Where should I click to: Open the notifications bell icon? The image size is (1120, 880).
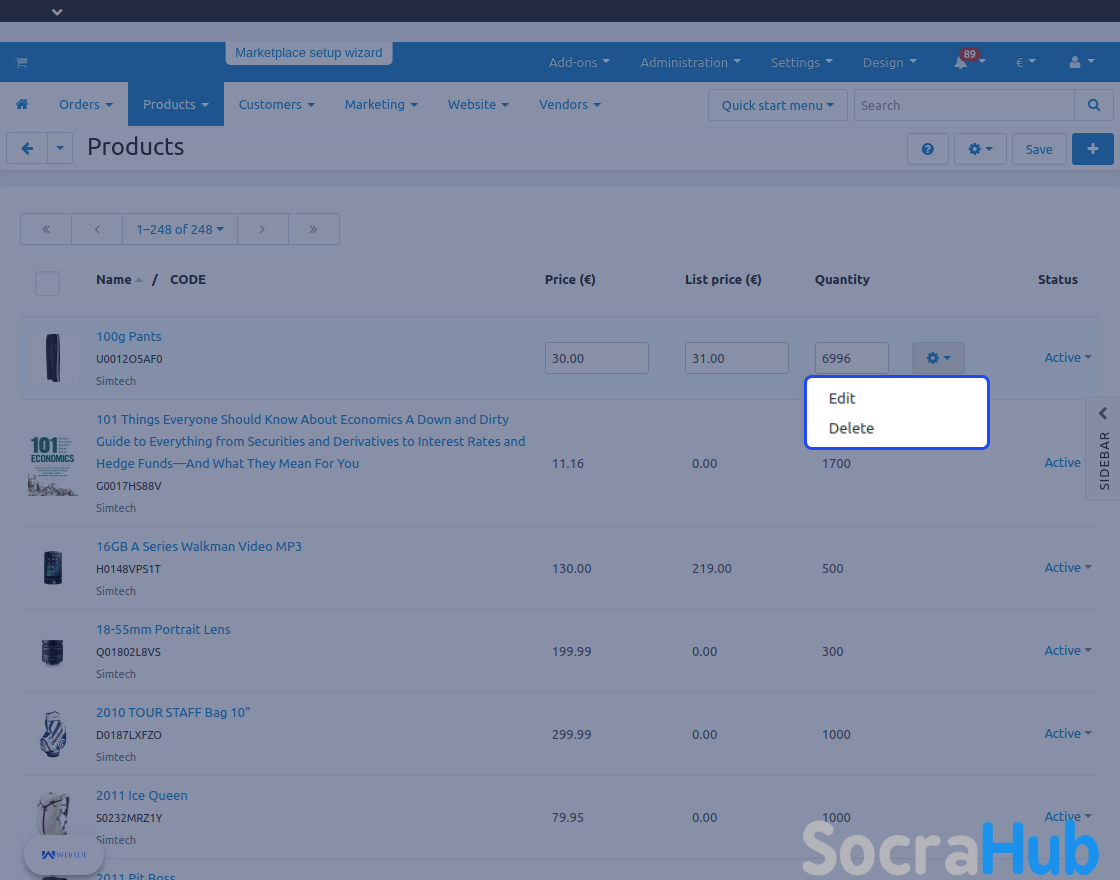[x=961, y=62]
